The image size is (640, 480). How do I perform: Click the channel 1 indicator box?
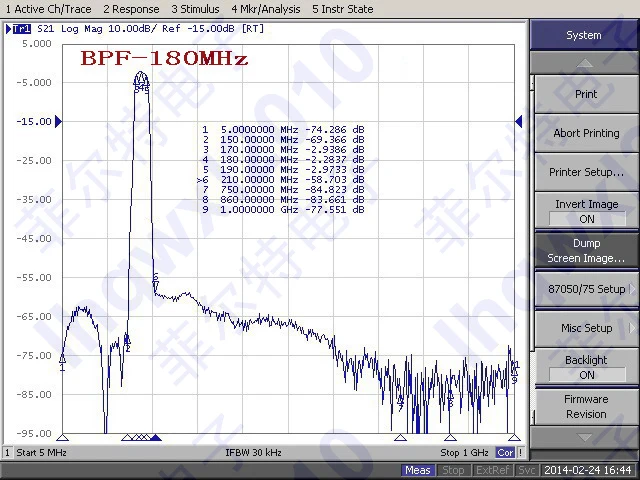pos(7,453)
